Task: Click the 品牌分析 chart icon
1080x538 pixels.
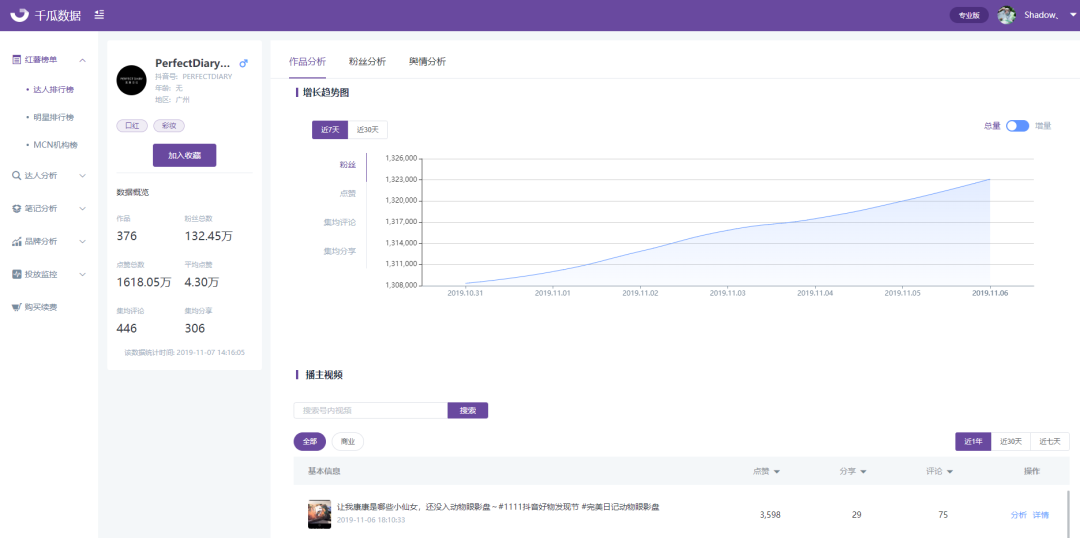Action: (x=17, y=242)
